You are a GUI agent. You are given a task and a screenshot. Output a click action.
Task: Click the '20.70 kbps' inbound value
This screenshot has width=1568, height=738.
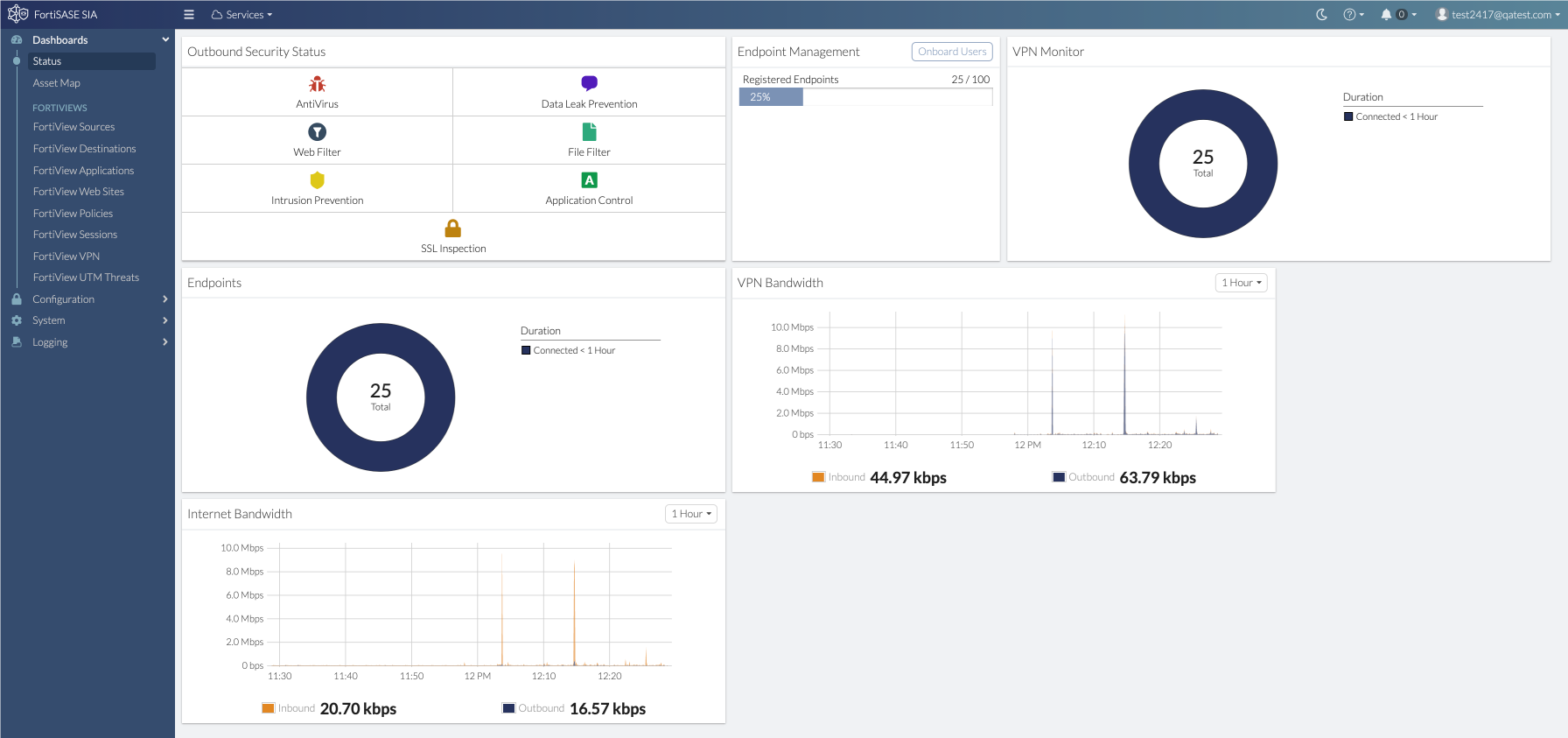[358, 709]
